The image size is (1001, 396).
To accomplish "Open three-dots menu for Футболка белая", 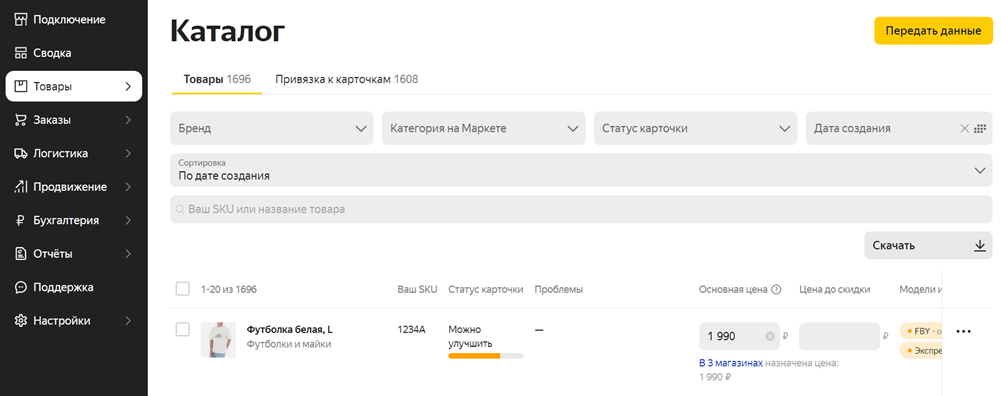I will [x=963, y=331].
